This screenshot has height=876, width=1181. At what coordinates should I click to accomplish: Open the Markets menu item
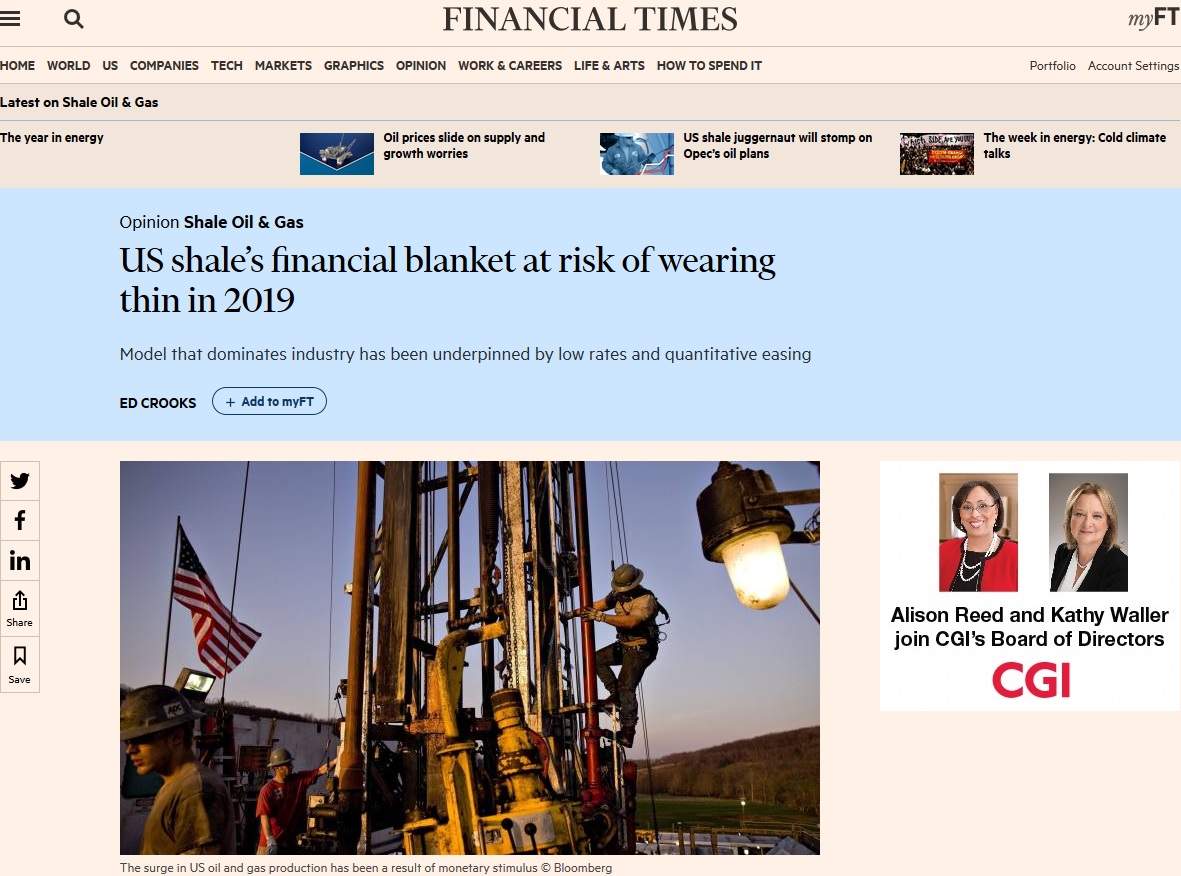click(x=283, y=66)
